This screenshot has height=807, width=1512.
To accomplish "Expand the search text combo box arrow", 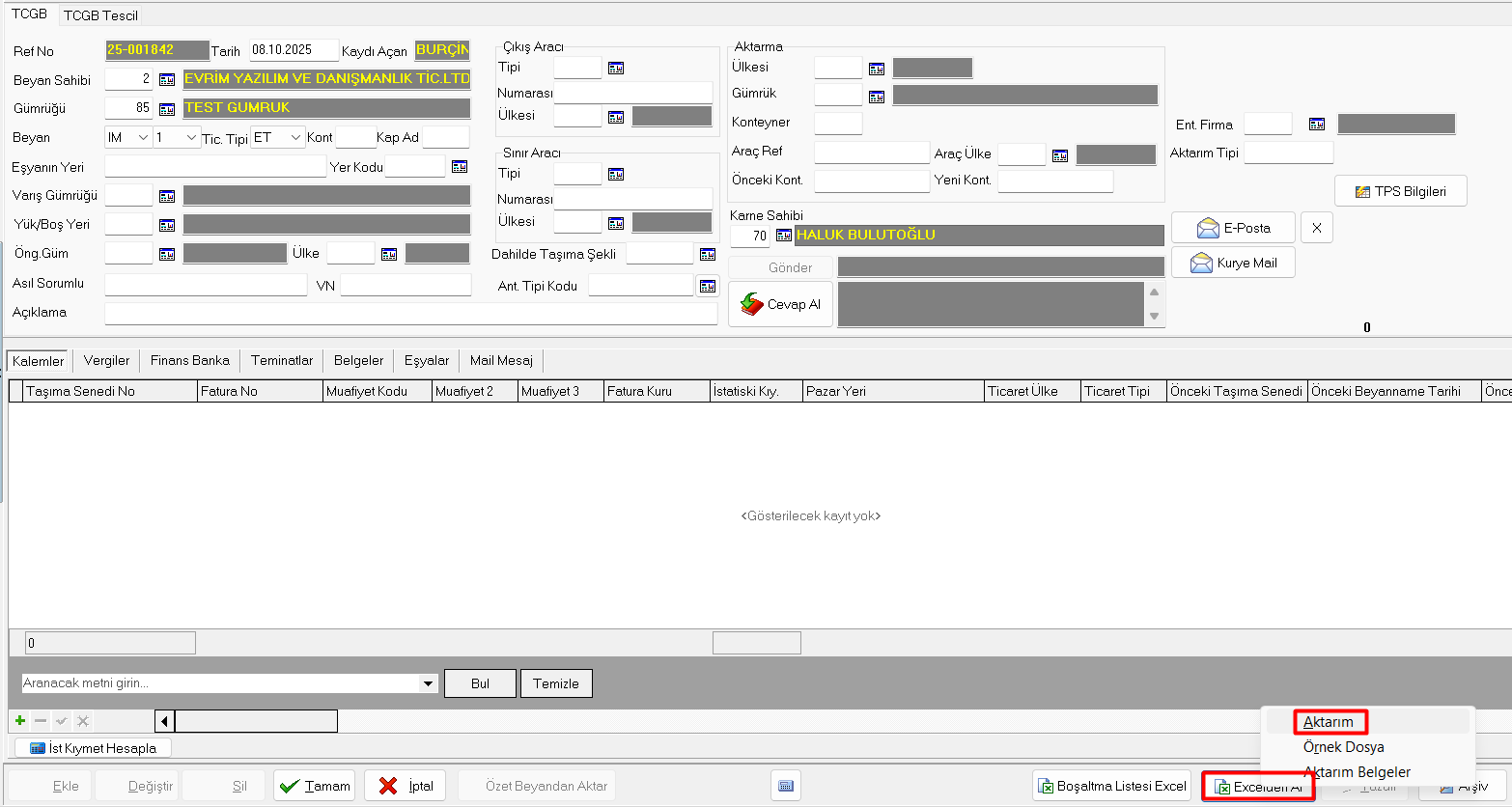I will click(429, 683).
